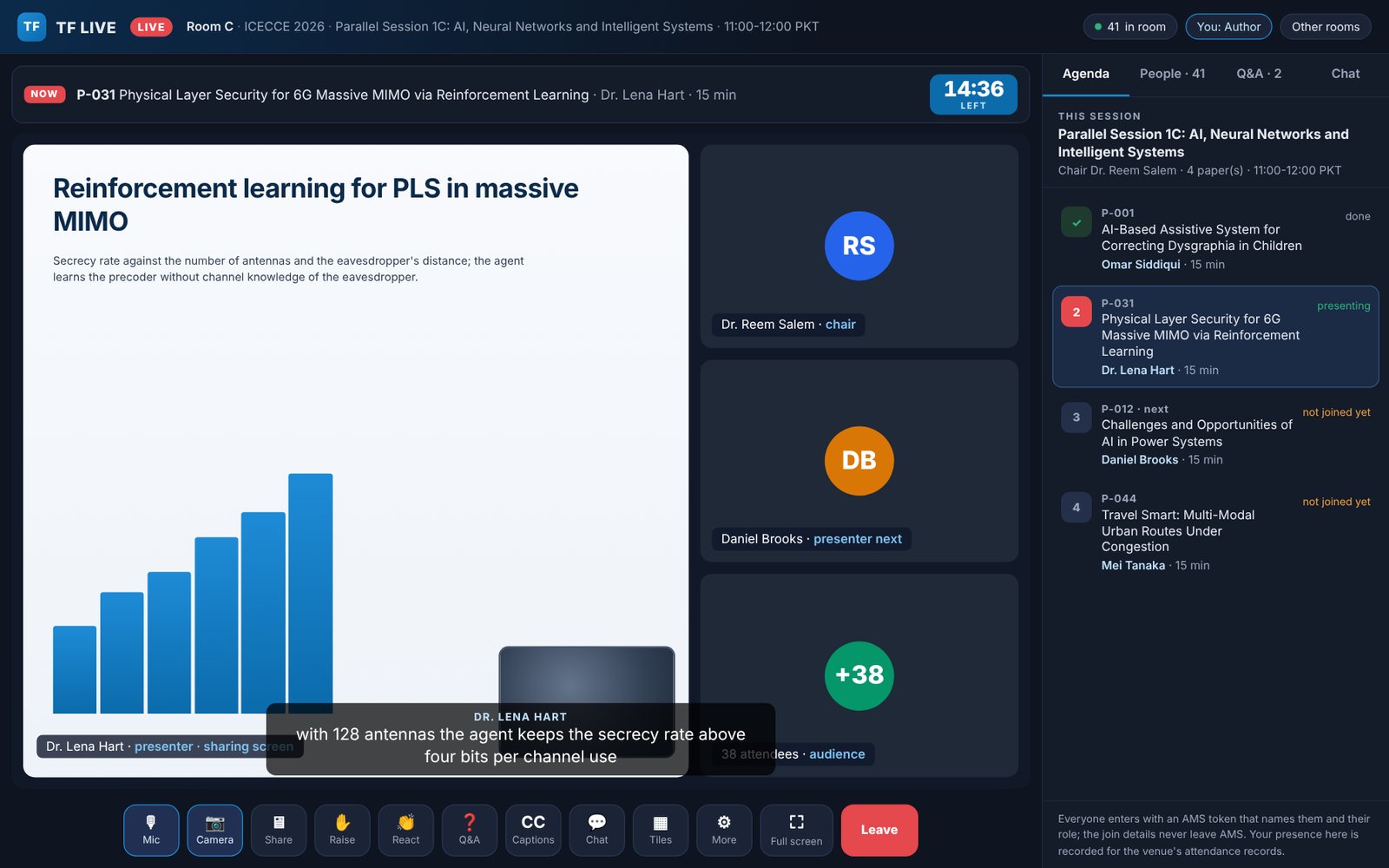Viewport: 1389px width, 868px height.
Task: Toggle the Mic button
Action: coord(151,830)
